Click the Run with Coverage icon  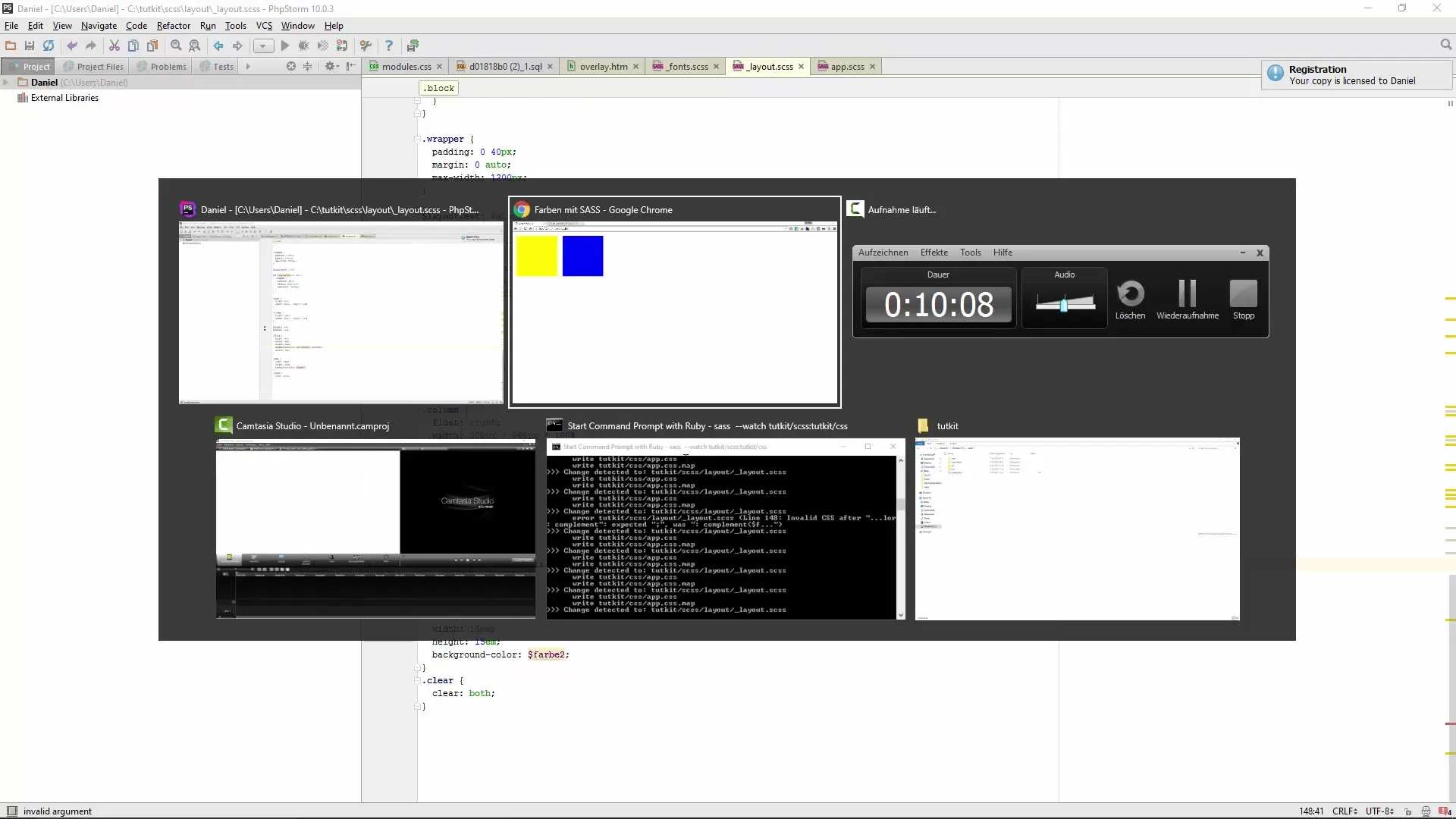[323, 45]
